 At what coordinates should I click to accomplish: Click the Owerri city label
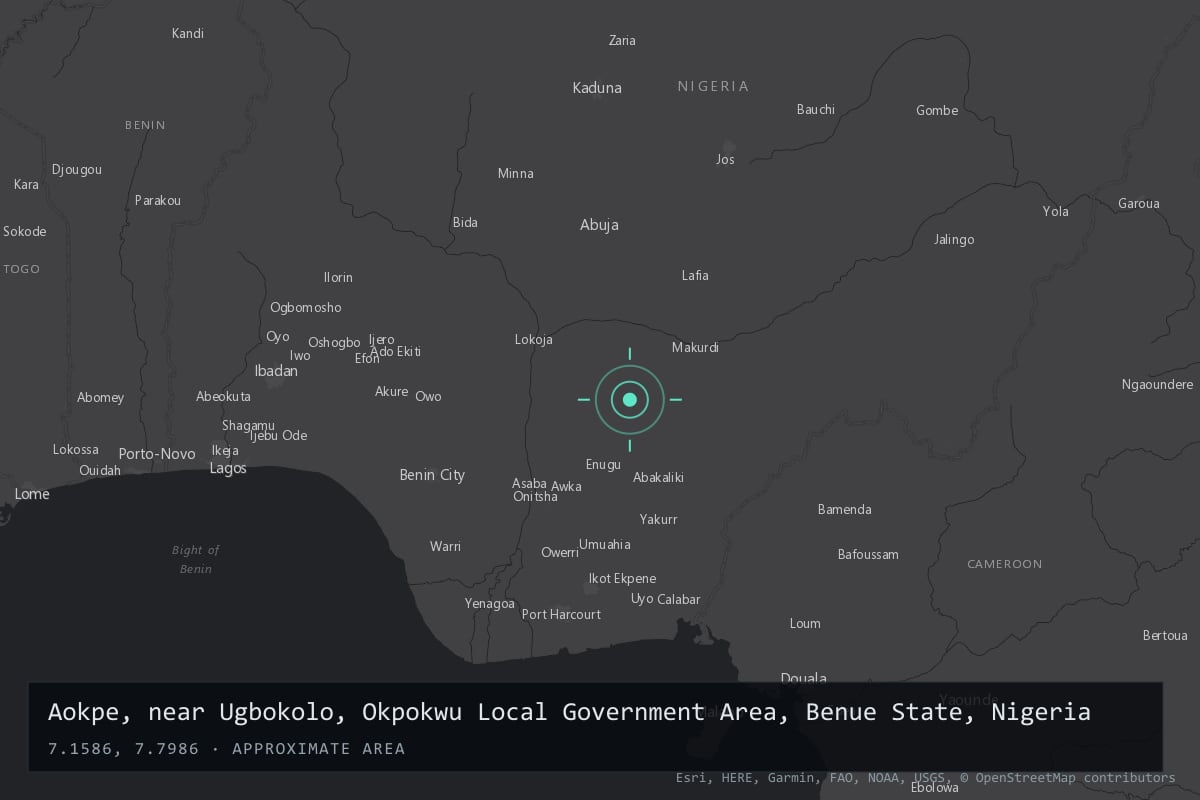560,553
